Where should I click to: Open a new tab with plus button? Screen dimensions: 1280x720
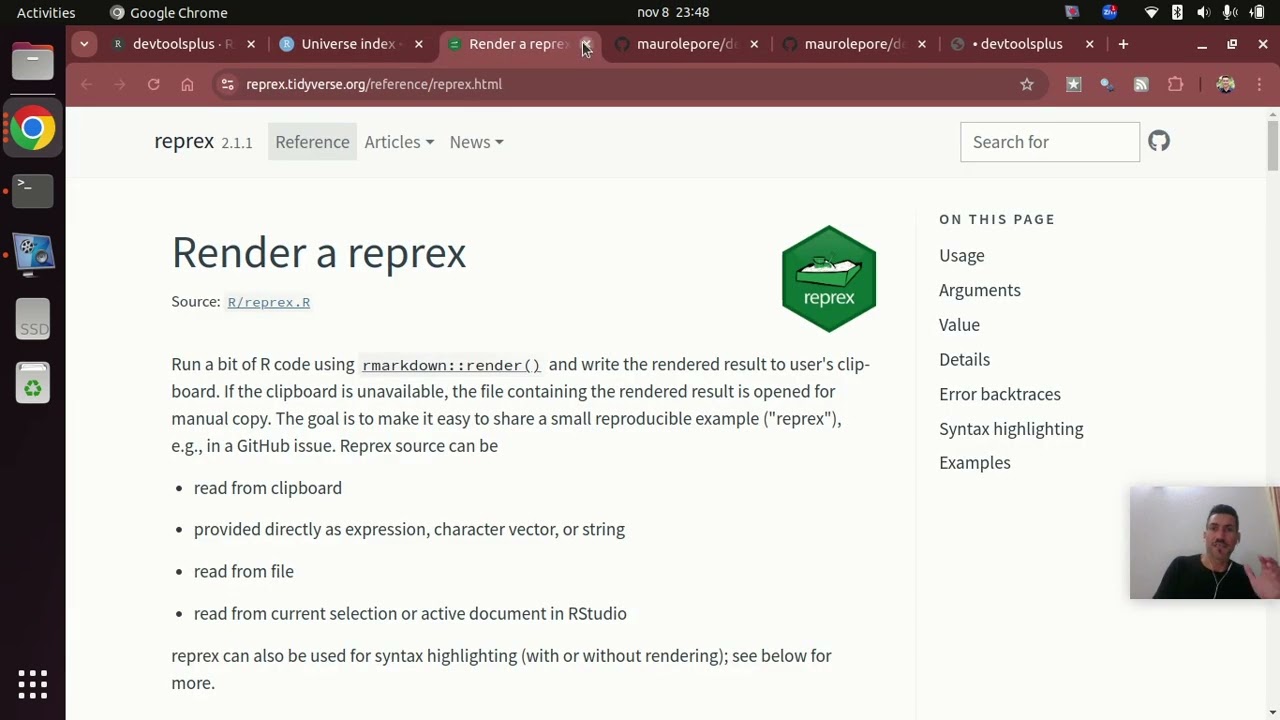tap(1123, 44)
